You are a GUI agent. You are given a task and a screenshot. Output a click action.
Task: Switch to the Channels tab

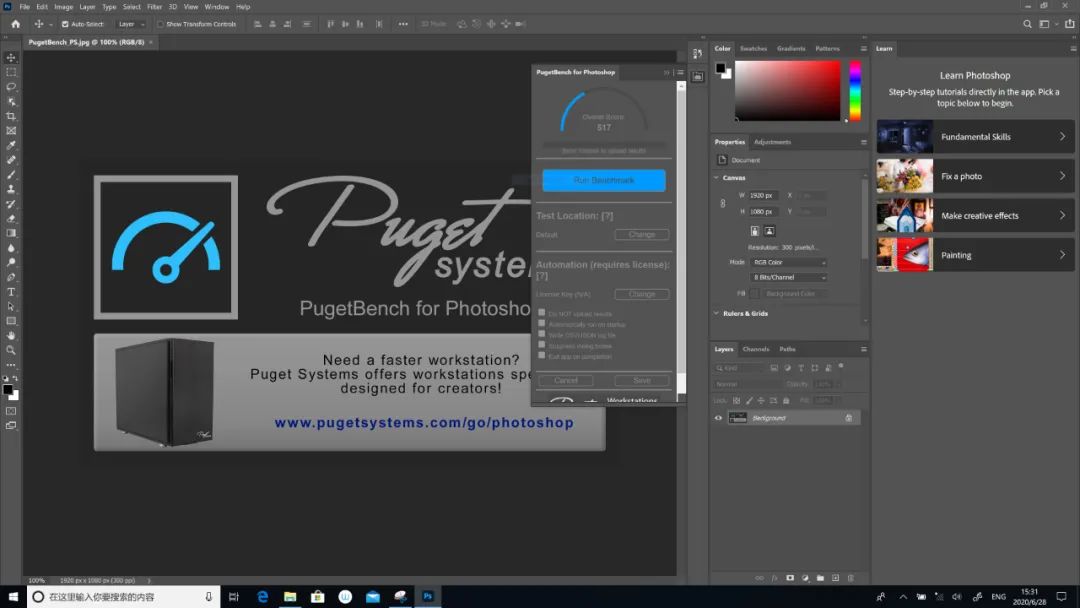(x=756, y=349)
